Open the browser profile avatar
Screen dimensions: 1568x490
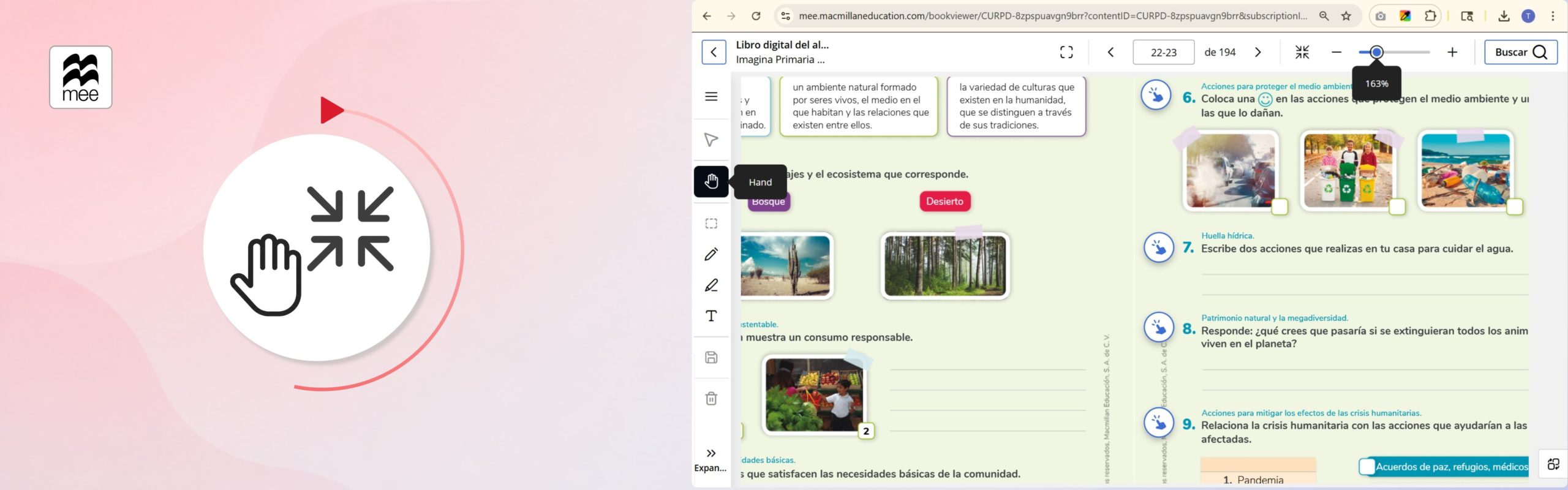point(1528,17)
